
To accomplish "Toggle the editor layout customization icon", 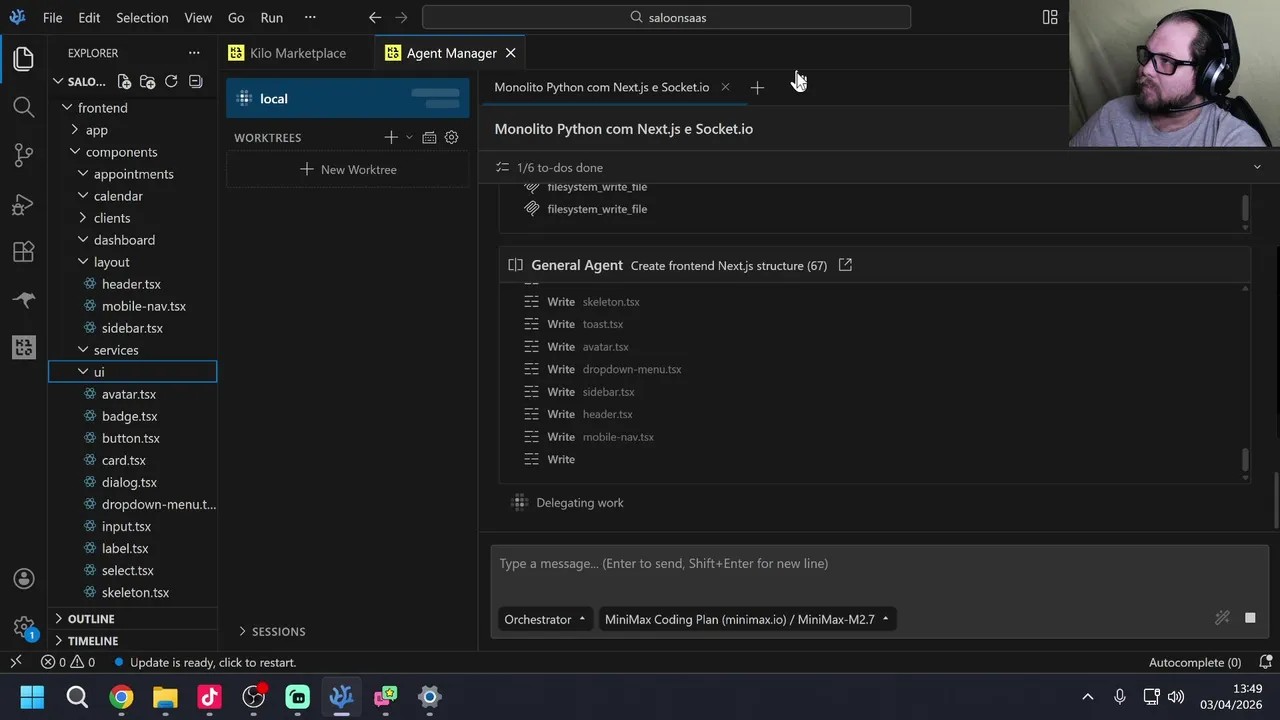I will coord(1050,17).
